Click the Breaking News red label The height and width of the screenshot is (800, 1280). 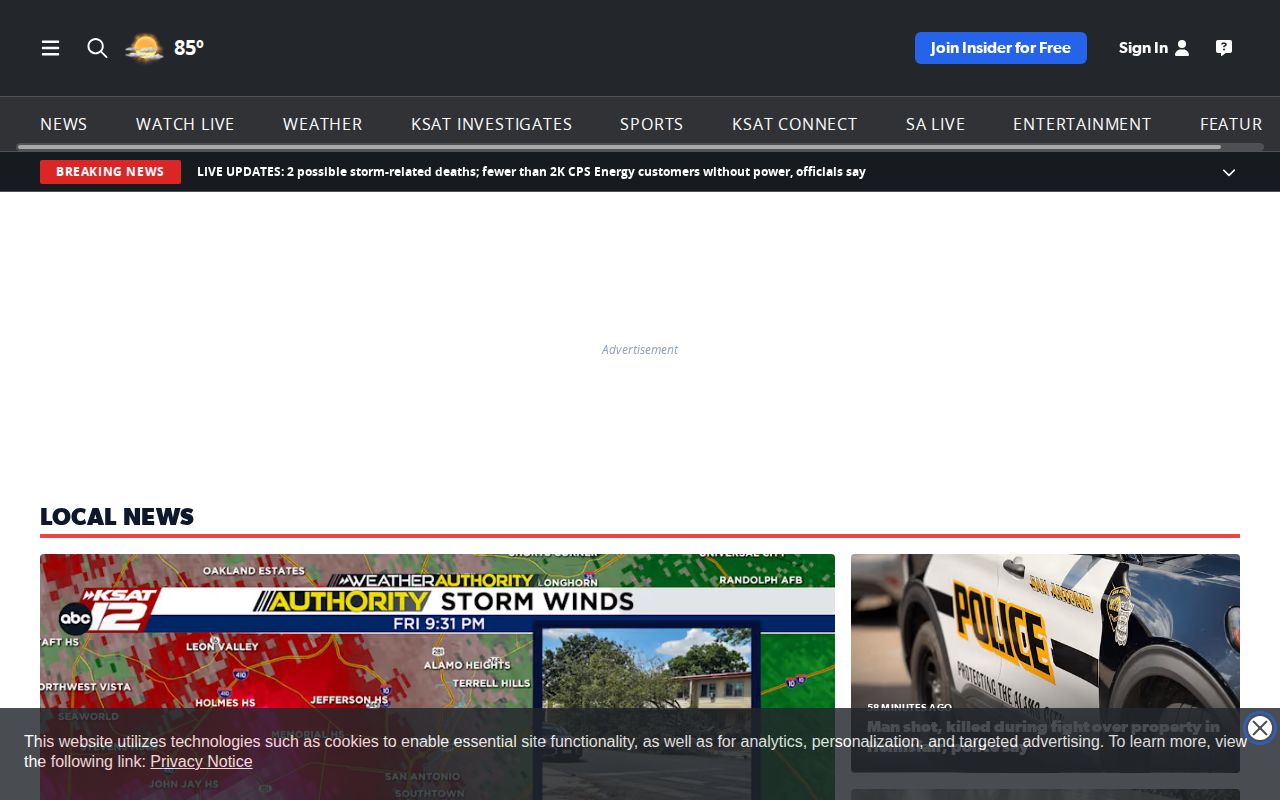(x=110, y=172)
